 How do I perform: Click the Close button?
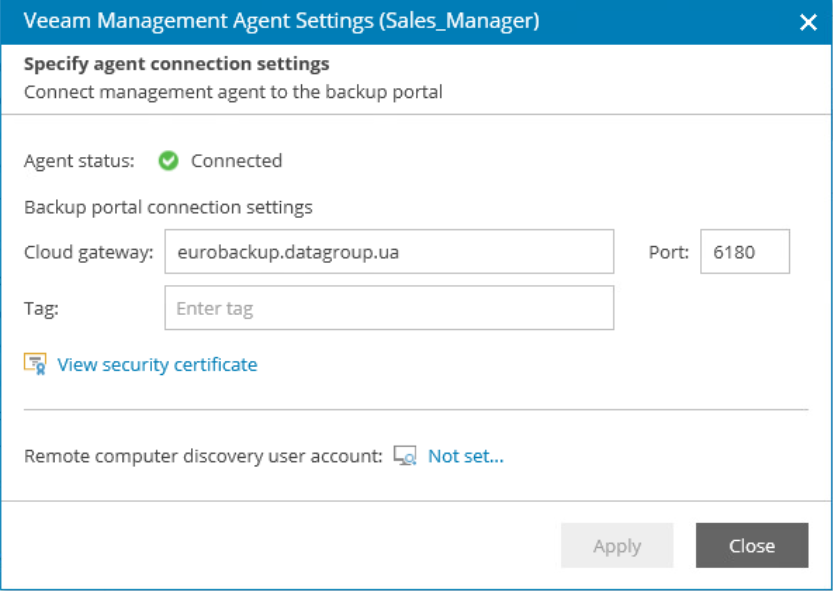click(752, 545)
